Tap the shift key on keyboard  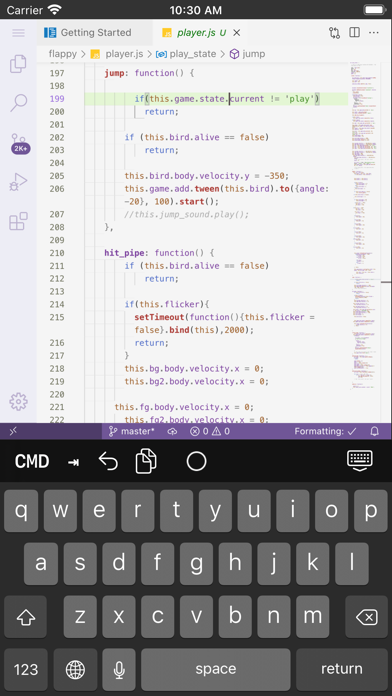click(x=25, y=617)
